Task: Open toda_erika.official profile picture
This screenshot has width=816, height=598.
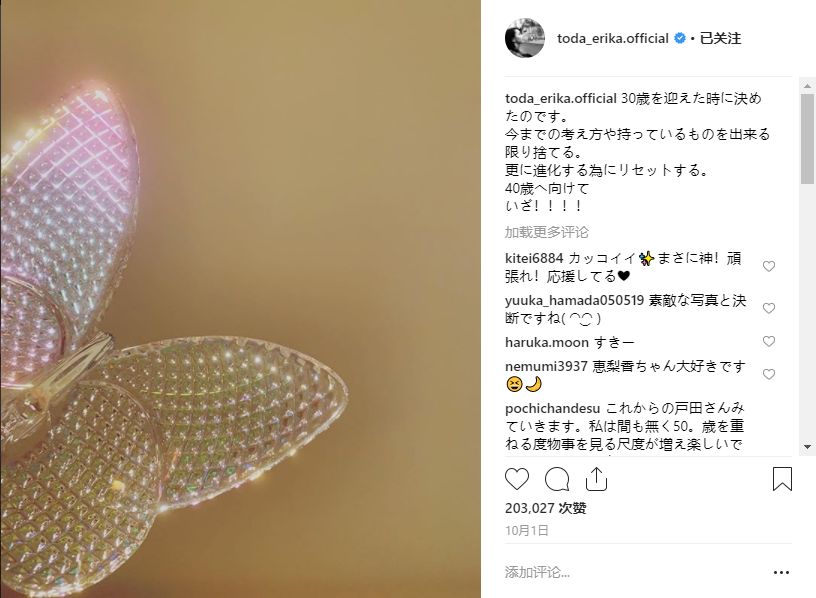Action: pyautogui.click(x=525, y=38)
